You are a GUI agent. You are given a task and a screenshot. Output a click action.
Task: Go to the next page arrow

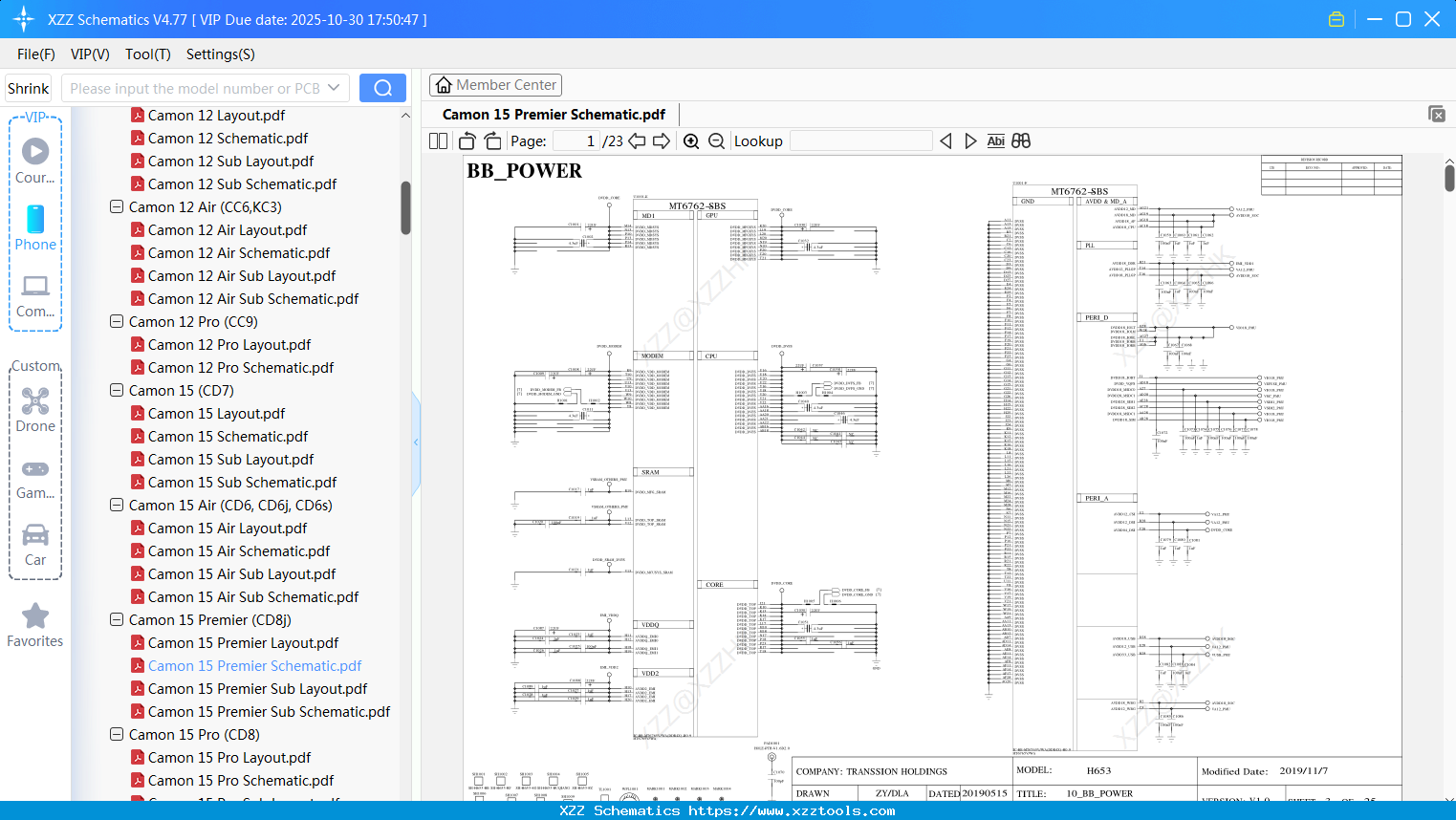coord(662,141)
